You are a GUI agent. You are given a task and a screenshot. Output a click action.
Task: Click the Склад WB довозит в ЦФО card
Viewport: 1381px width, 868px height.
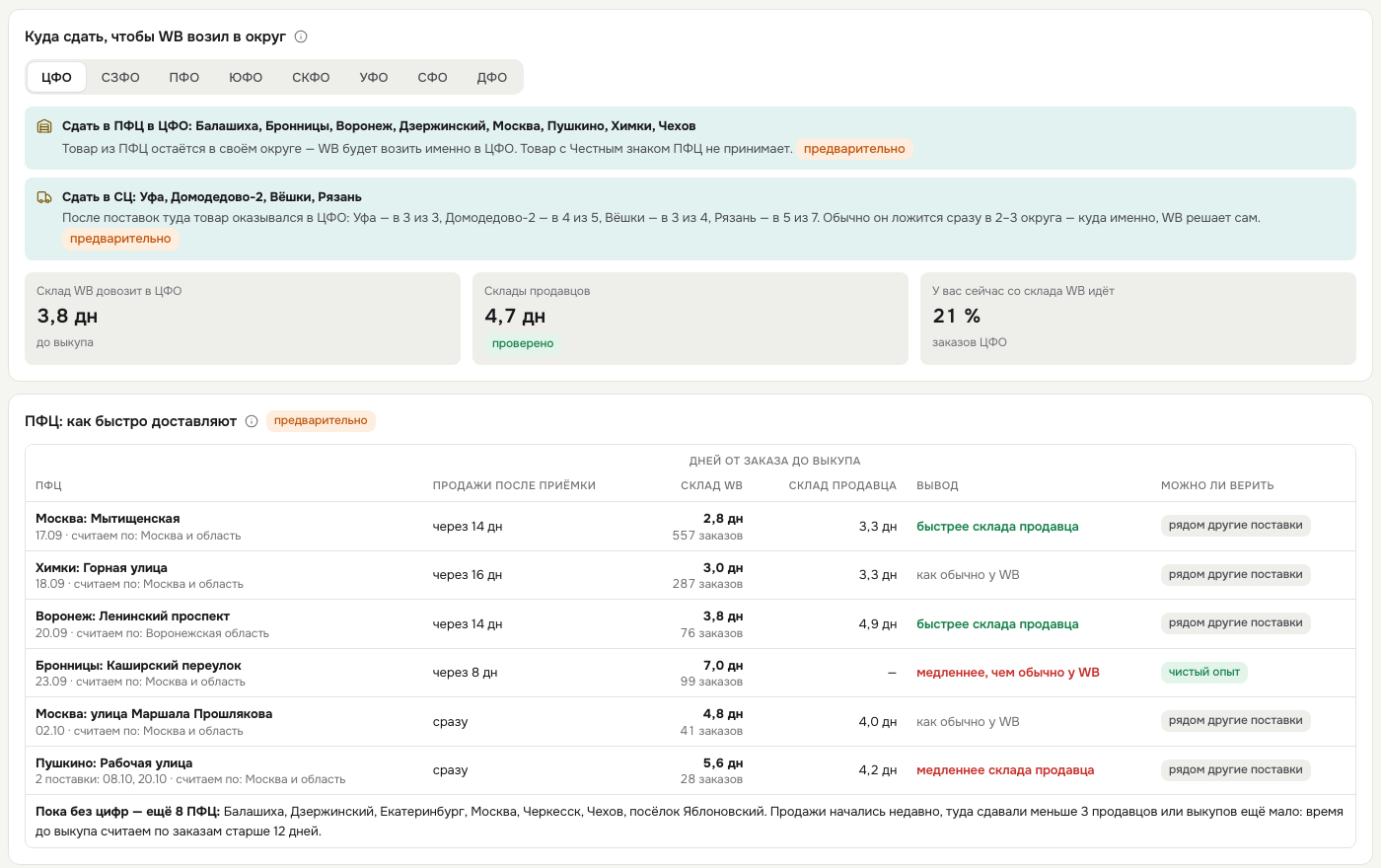[243, 319]
